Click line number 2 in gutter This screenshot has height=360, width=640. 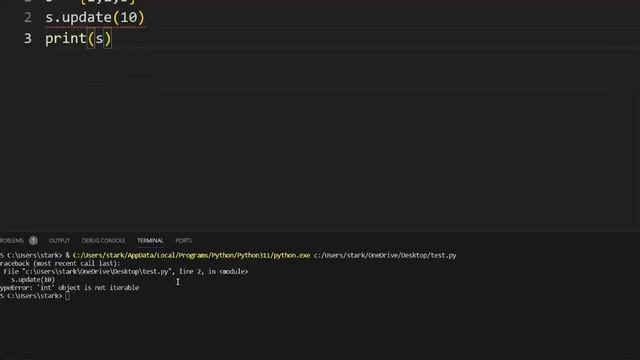(28, 18)
